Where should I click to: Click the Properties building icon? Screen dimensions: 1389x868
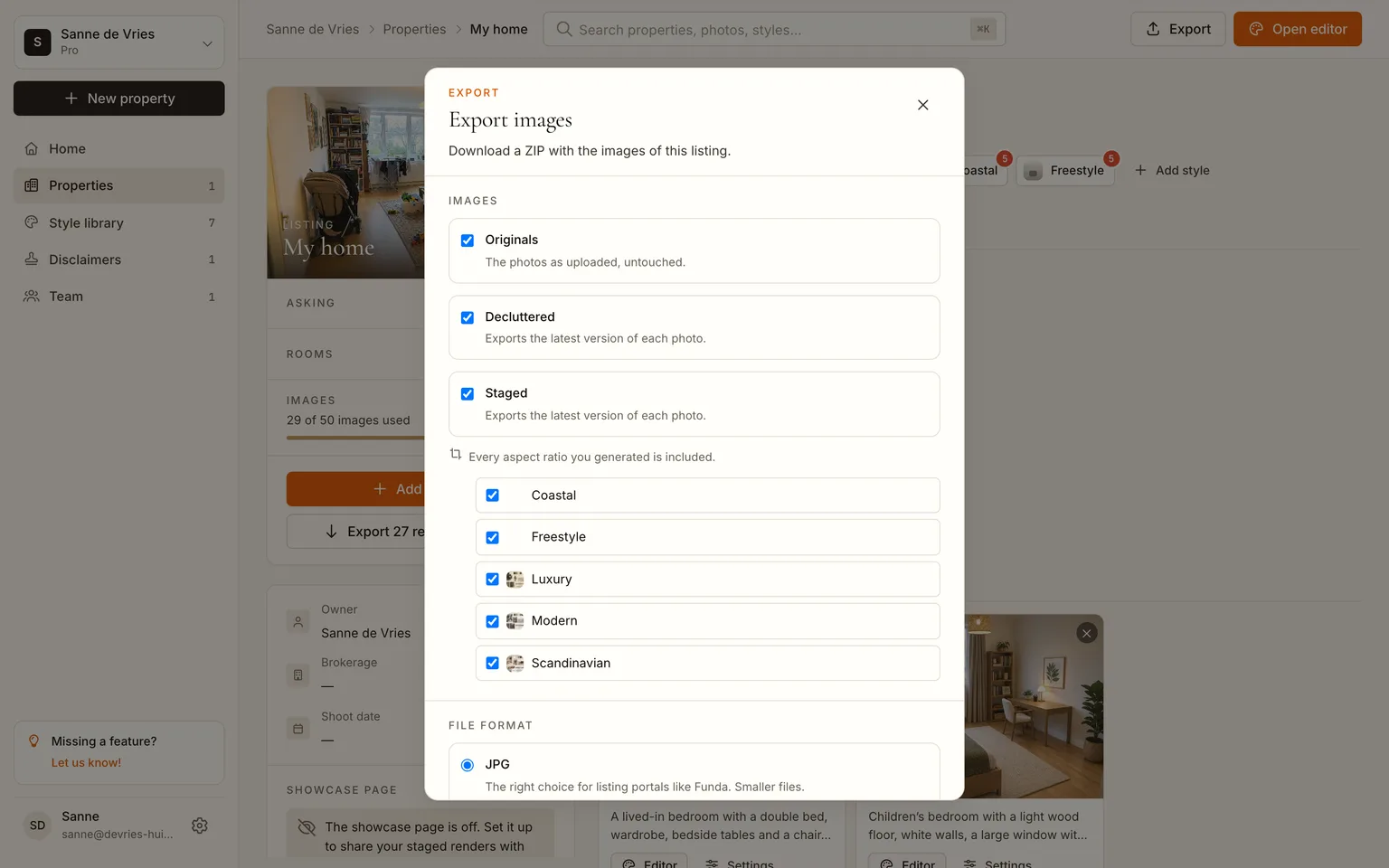(32, 185)
